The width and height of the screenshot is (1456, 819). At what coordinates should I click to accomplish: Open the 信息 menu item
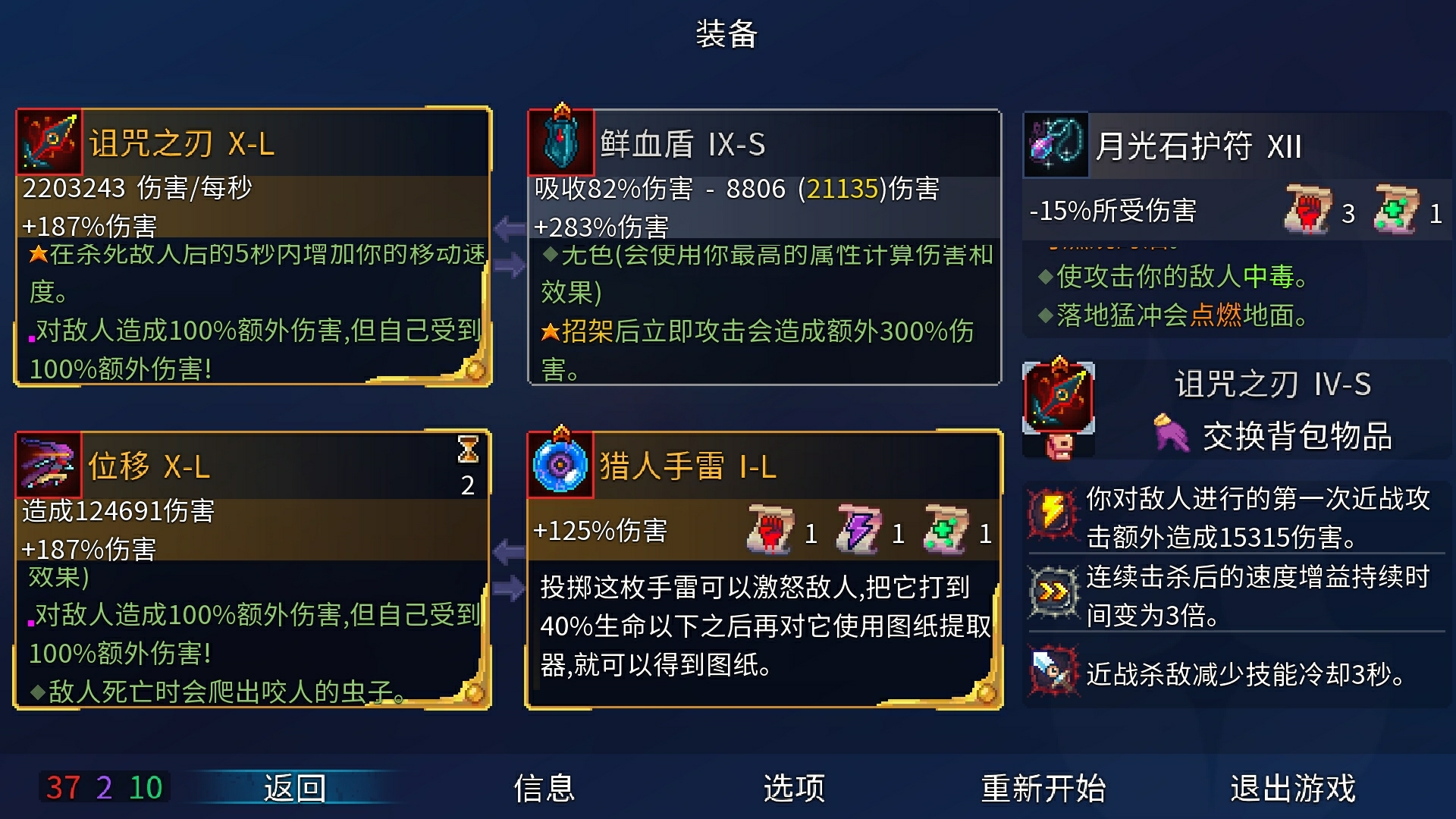[x=544, y=788]
